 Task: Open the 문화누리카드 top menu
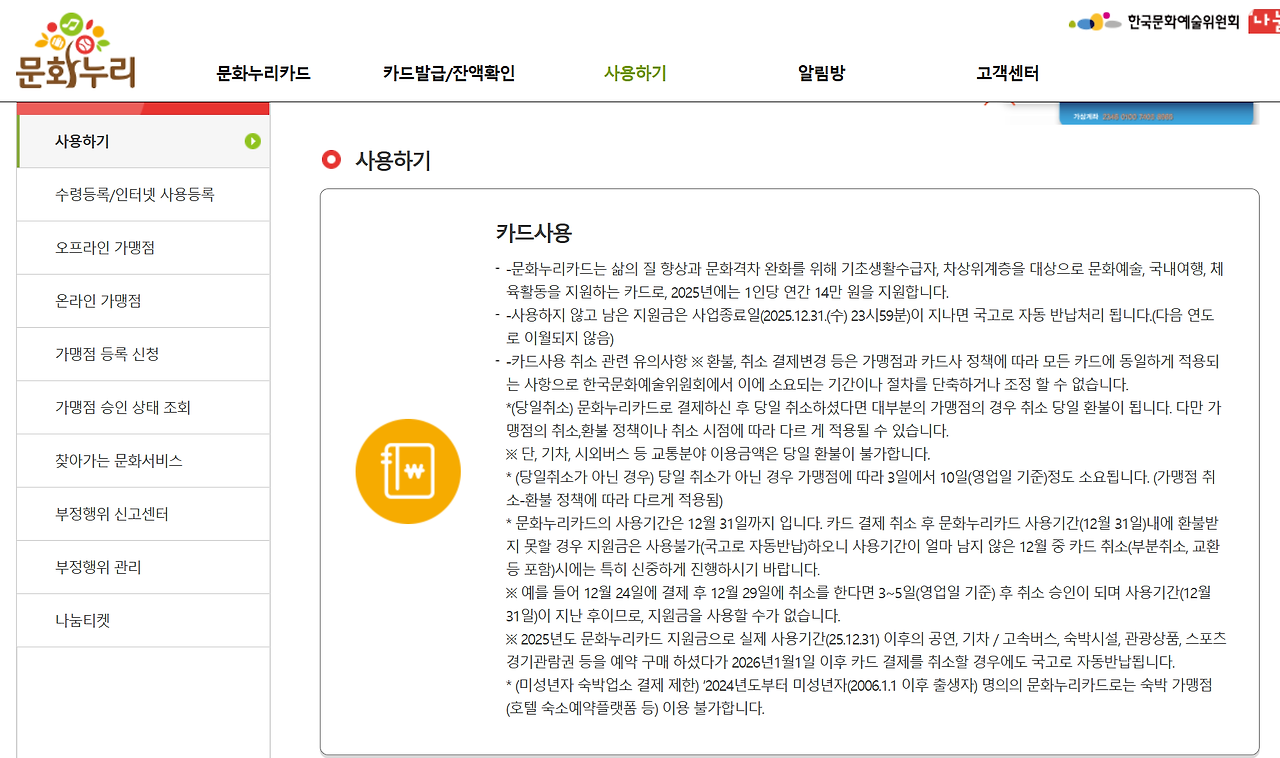263,73
